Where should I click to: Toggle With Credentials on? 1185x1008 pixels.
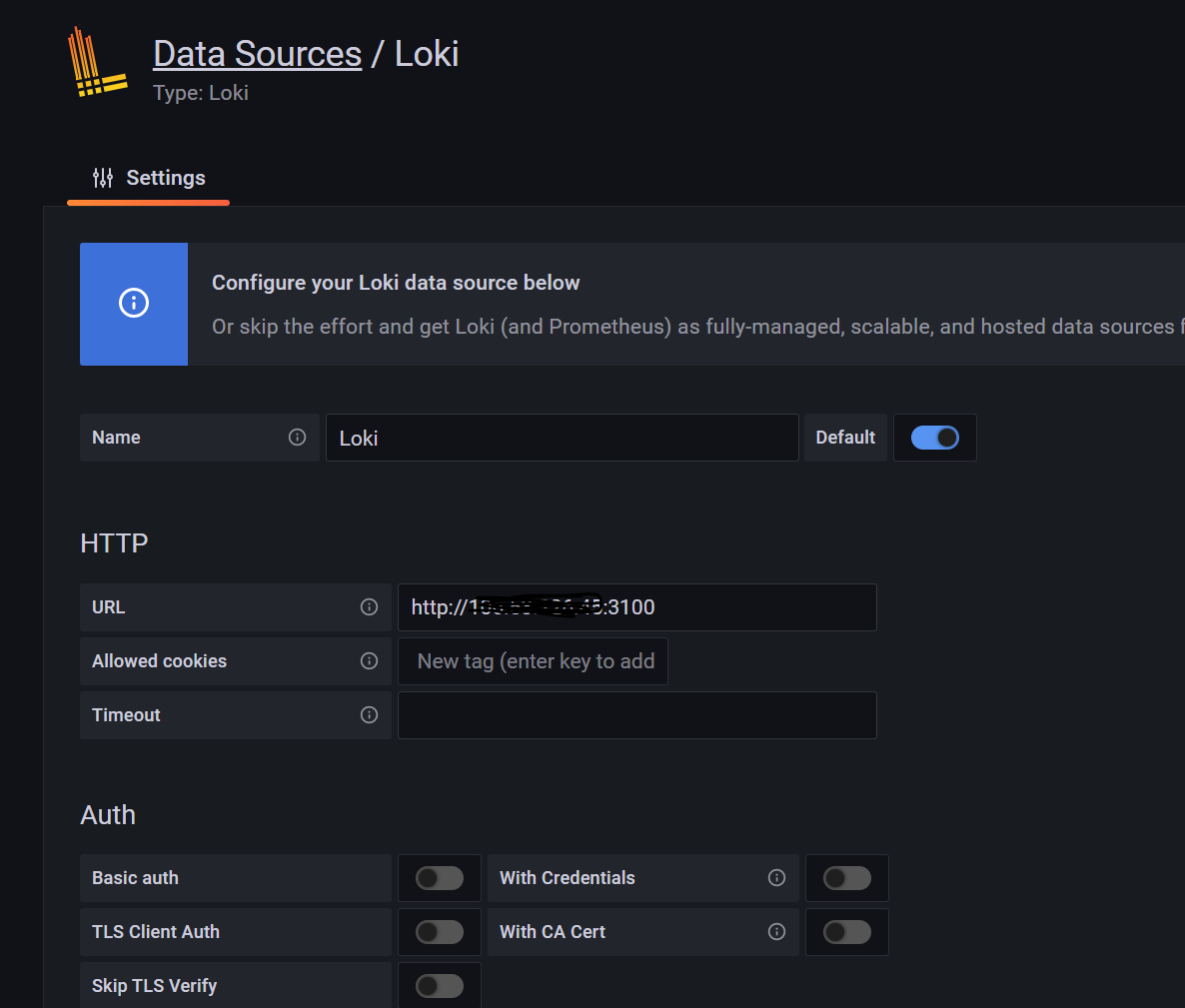click(847, 878)
